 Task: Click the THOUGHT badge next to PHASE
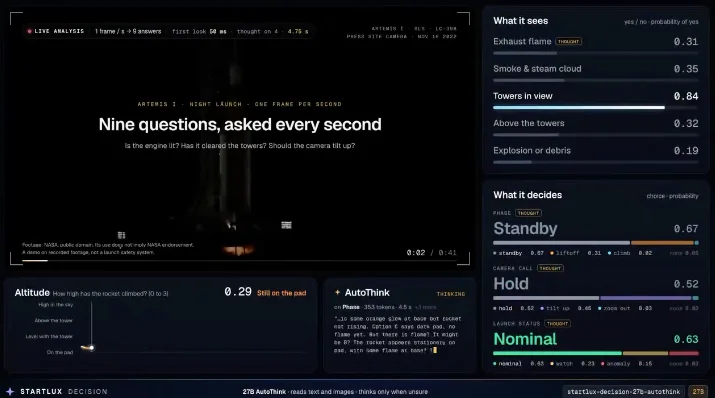tap(528, 213)
